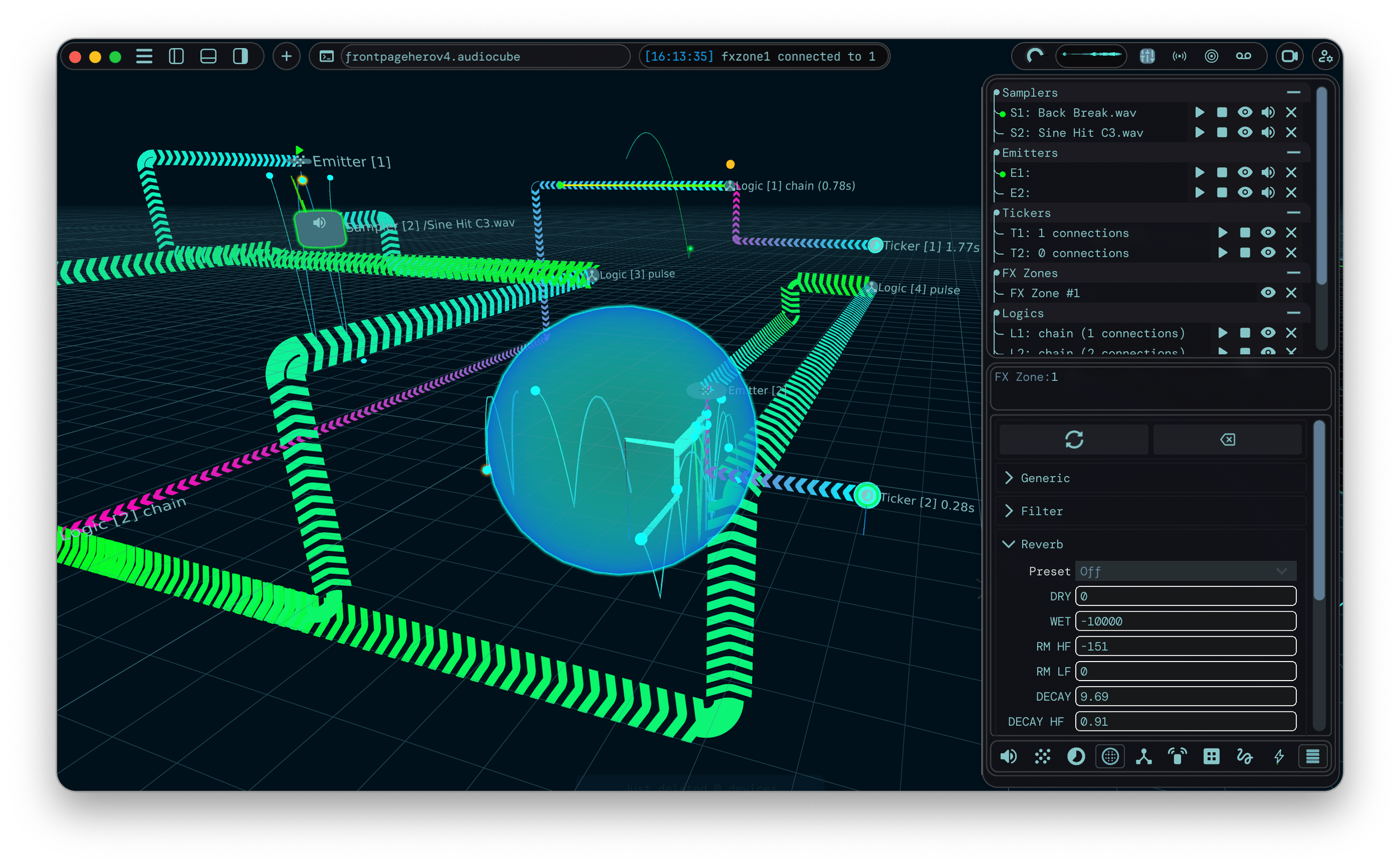Select the broadcast signal icon in top toolbar
The height and width of the screenshot is (866, 1400).
[x=1179, y=55]
